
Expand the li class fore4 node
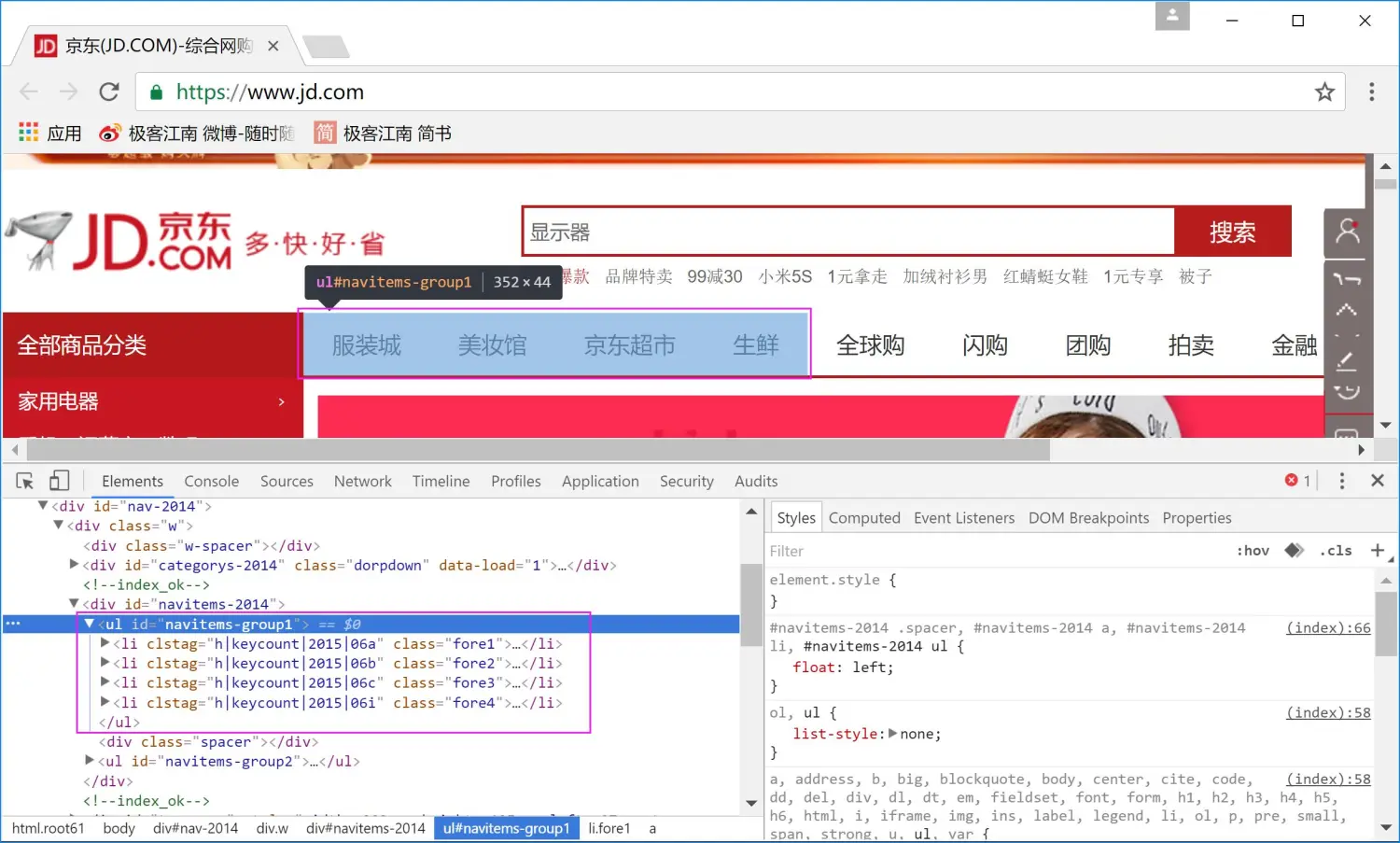(x=105, y=702)
